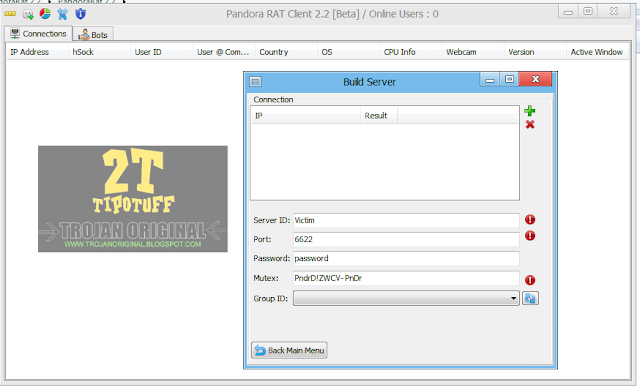This screenshot has height=387, width=640.
Task: Click the Active Window column header
Action: pos(597,52)
